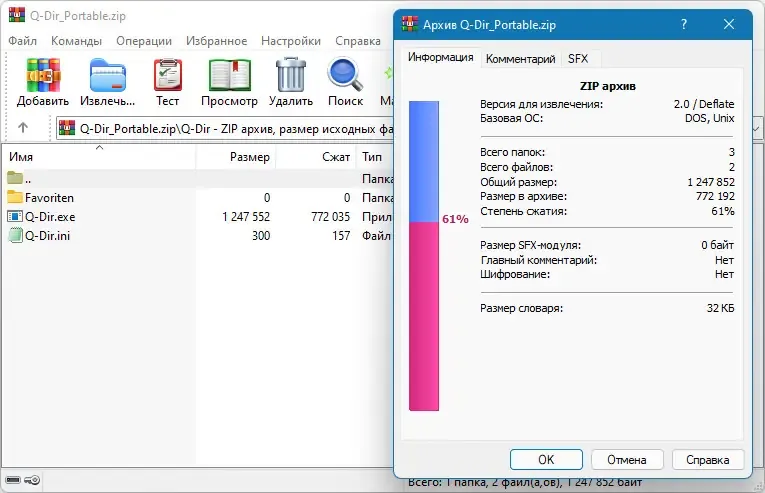
Task: Confirm dialog with OK button
Action: click(546, 459)
